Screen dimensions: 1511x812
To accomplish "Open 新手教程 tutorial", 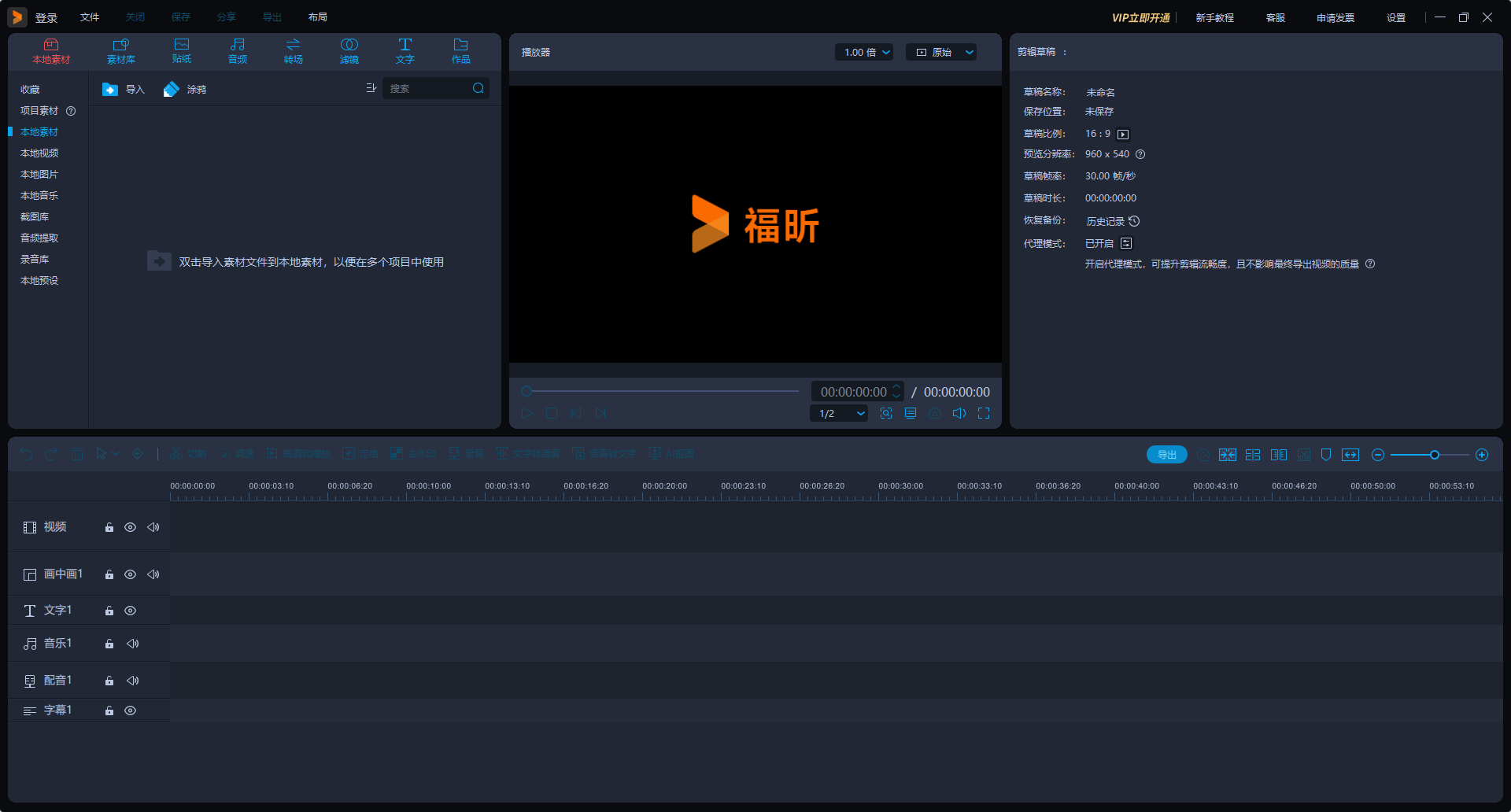I will coord(1215,18).
